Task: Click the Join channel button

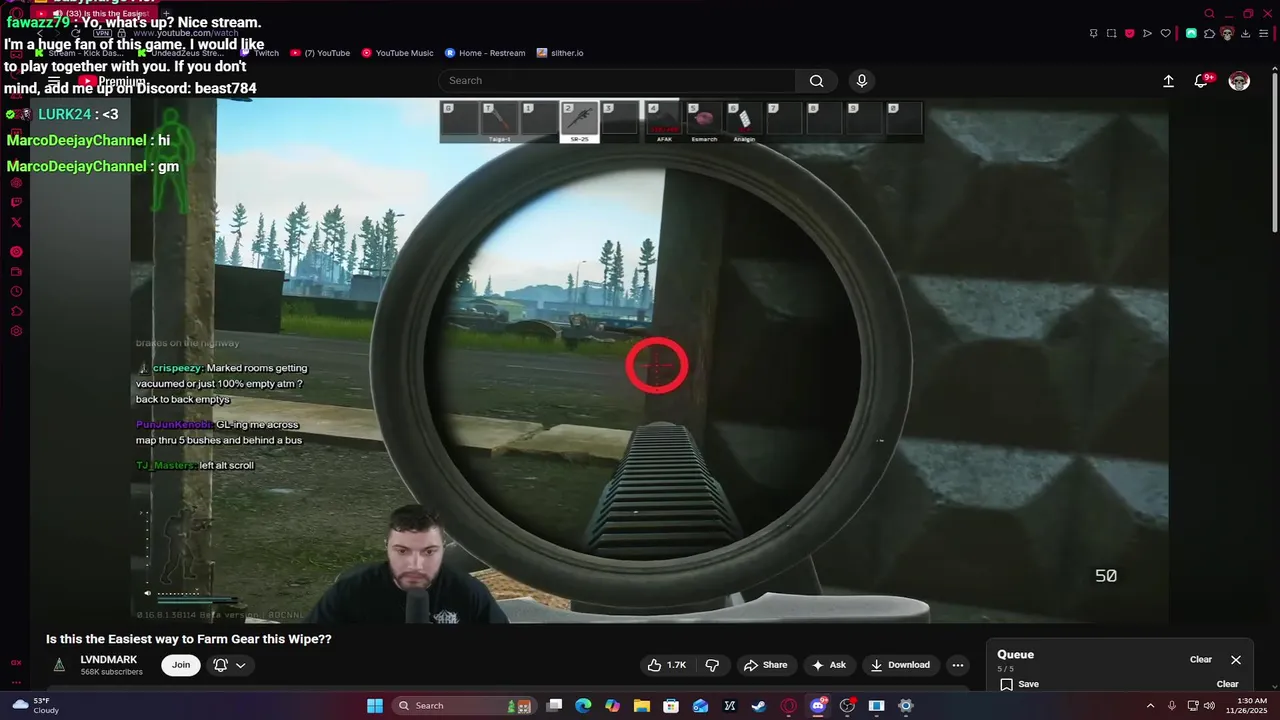Action: click(x=181, y=665)
